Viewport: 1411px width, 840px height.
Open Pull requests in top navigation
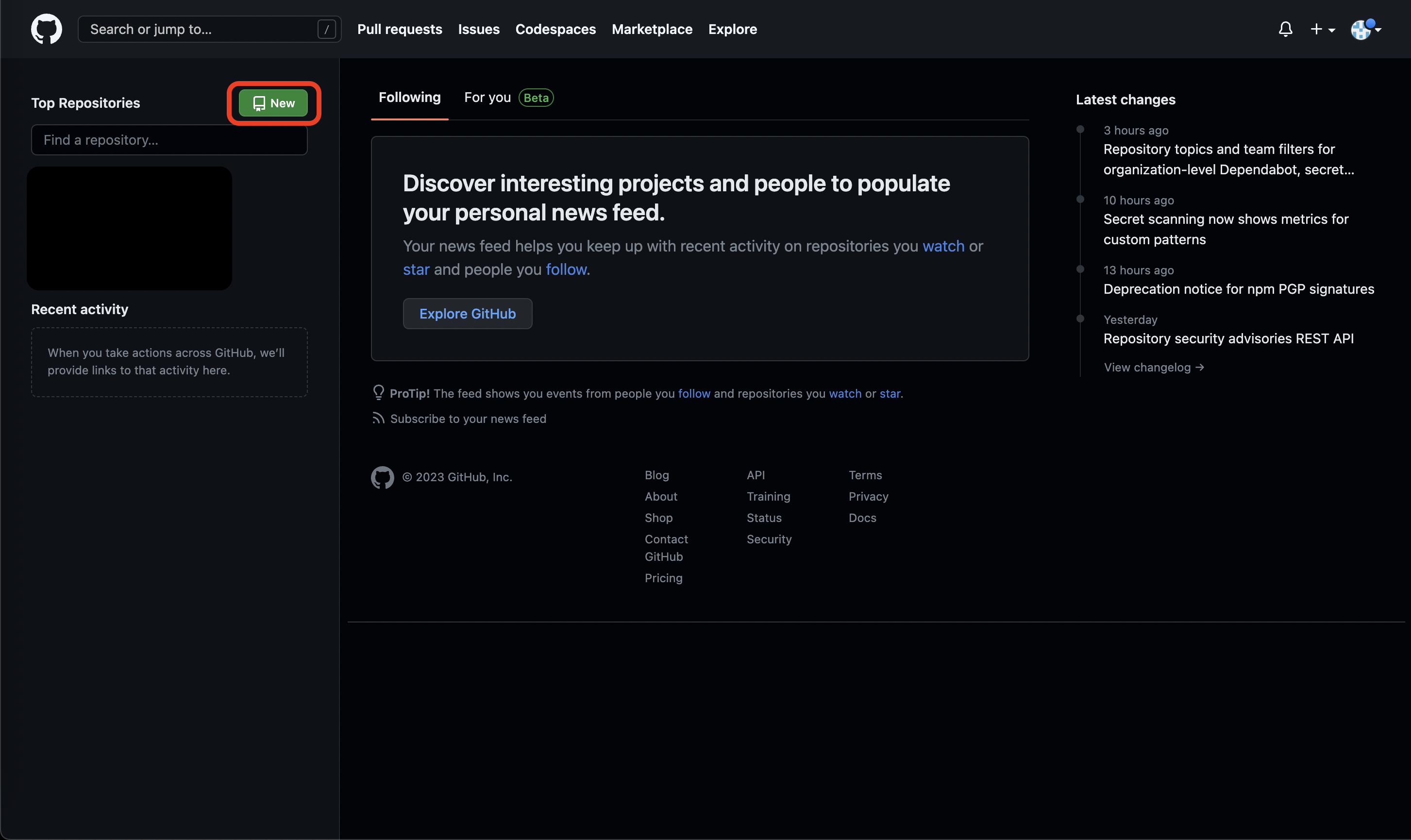click(x=400, y=30)
